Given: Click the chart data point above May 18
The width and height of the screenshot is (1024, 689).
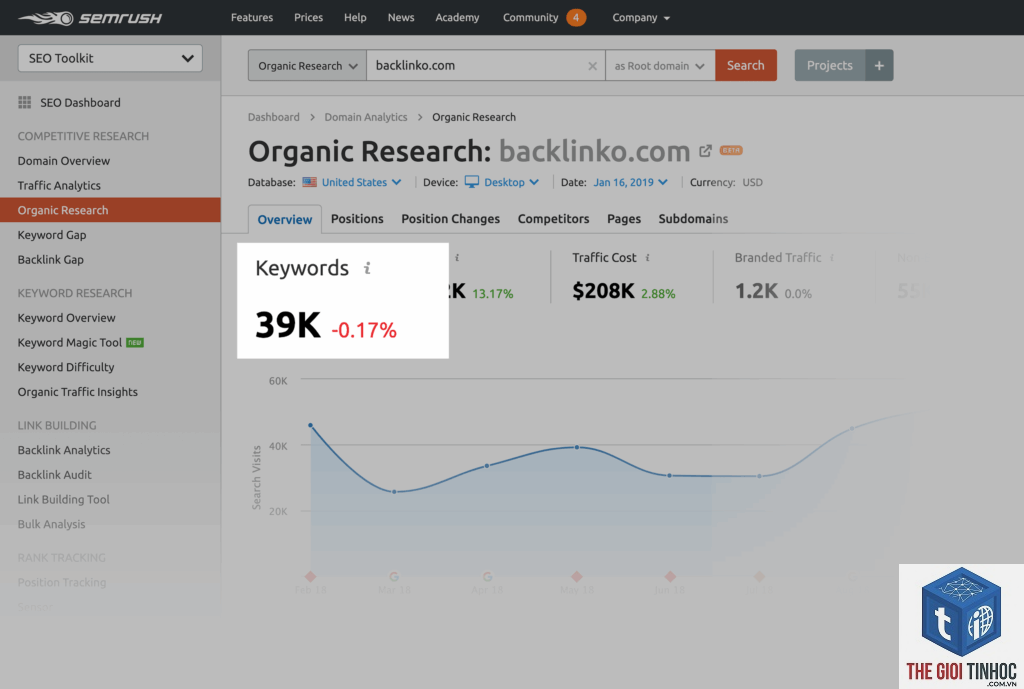Looking at the screenshot, I should point(577,447).
